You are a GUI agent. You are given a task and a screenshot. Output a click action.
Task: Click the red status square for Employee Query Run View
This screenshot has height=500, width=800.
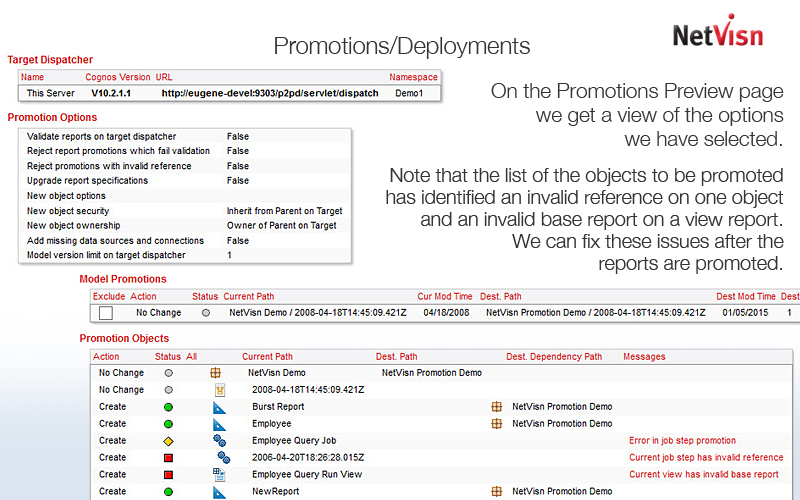(168, 475)
